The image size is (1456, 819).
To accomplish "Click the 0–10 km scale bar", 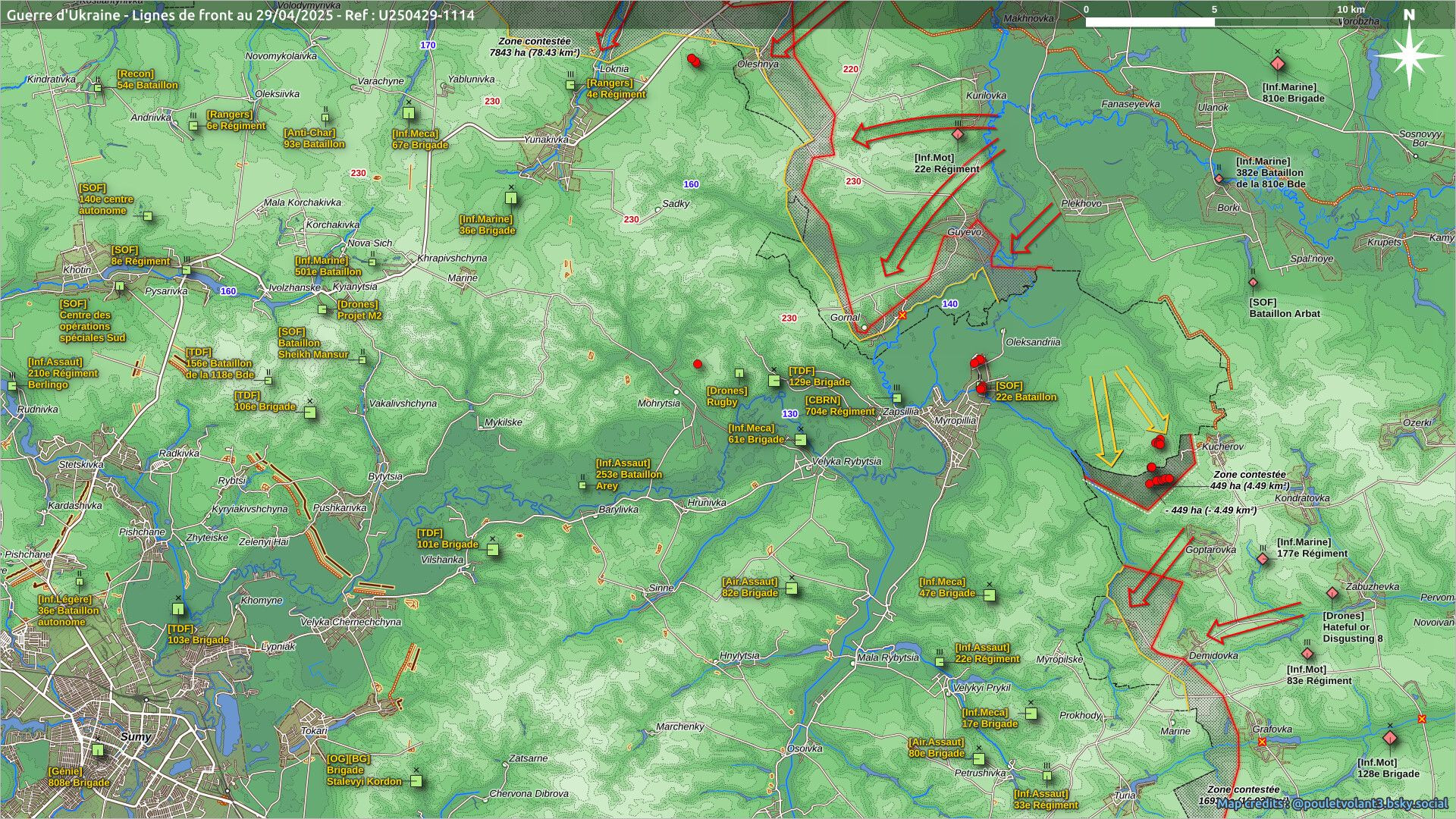I will click(x=1213, y=22).
